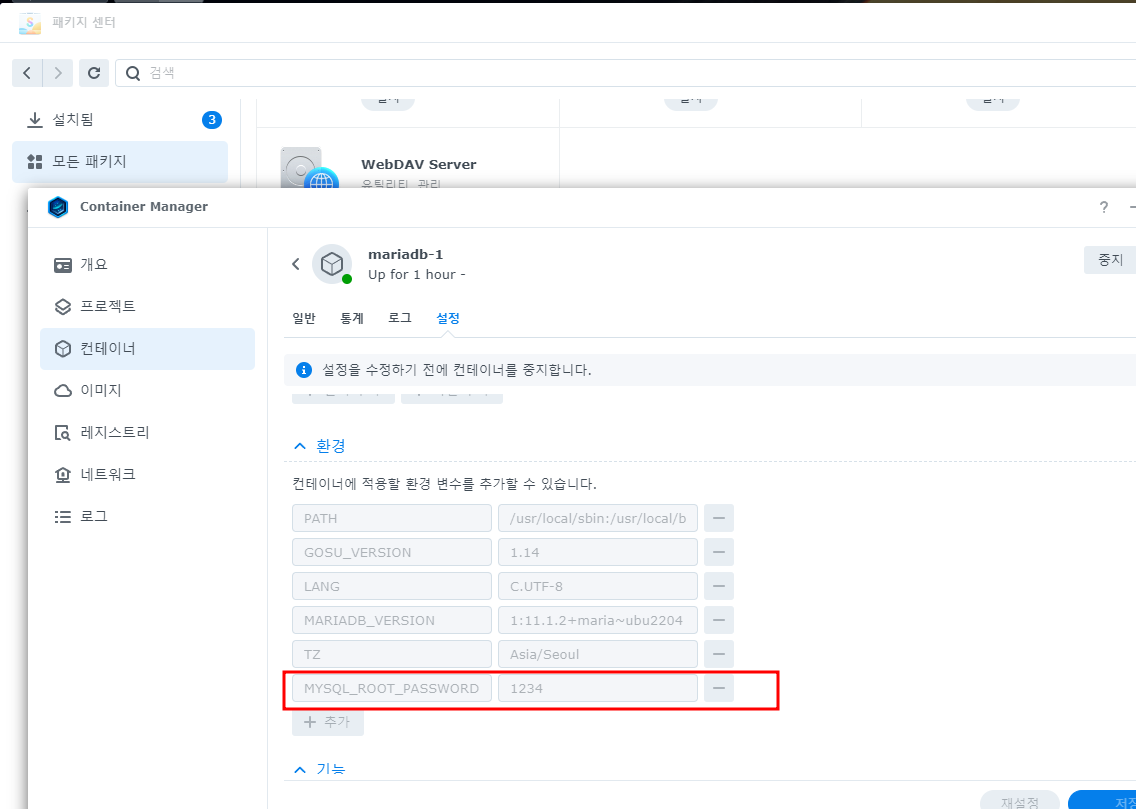
Task: Click the PATH variable name field
Action: [392, 519]
